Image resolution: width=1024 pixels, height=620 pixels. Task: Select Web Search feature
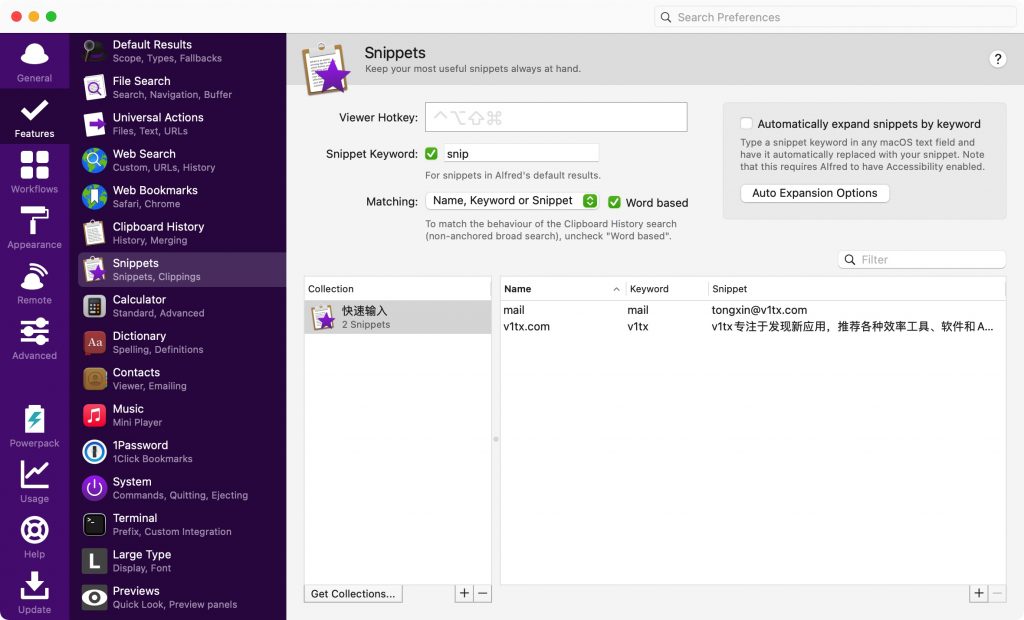pos(182,160)
